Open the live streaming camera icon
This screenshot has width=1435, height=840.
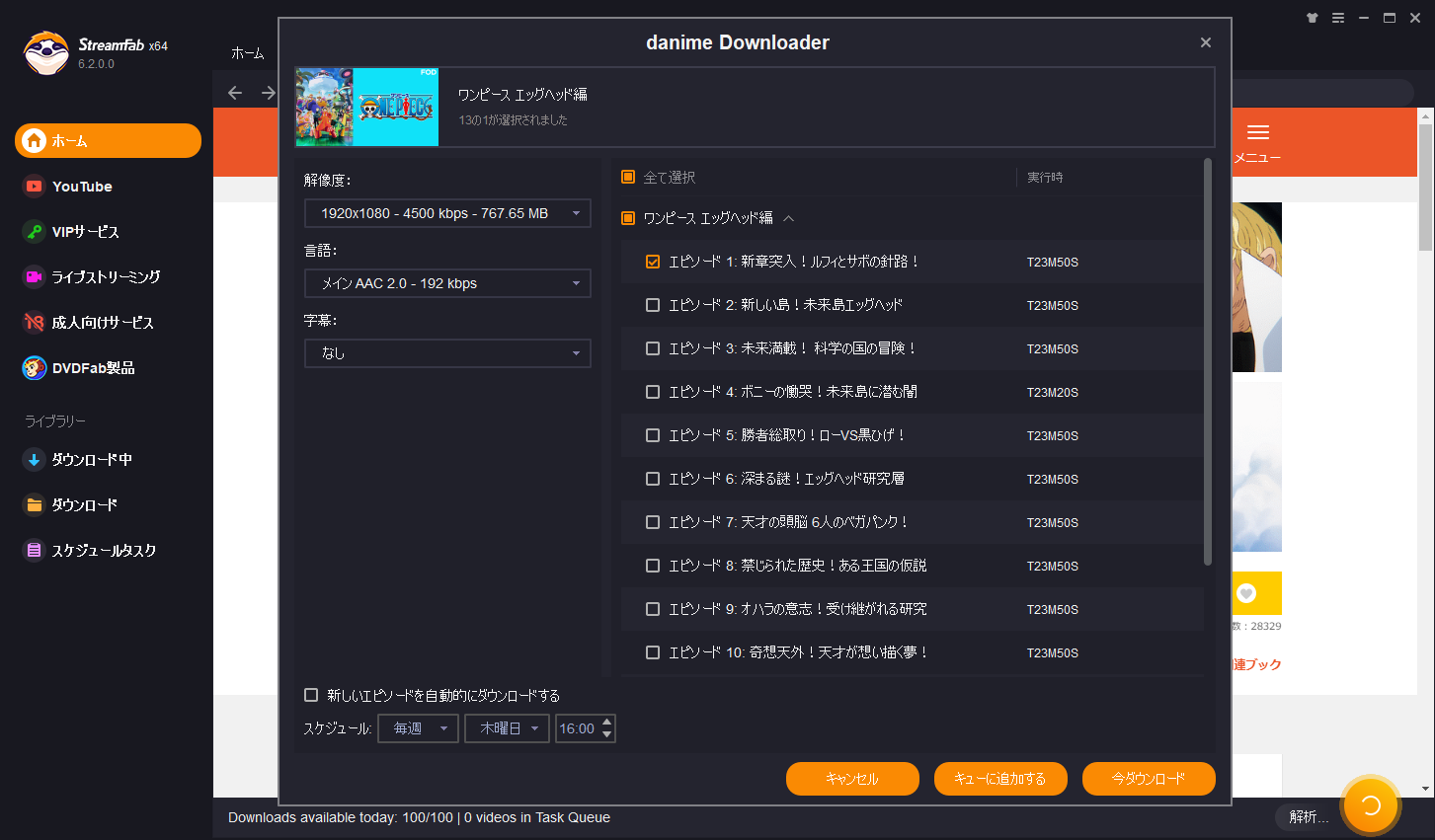pyautogui.click(x=35, y=276)
